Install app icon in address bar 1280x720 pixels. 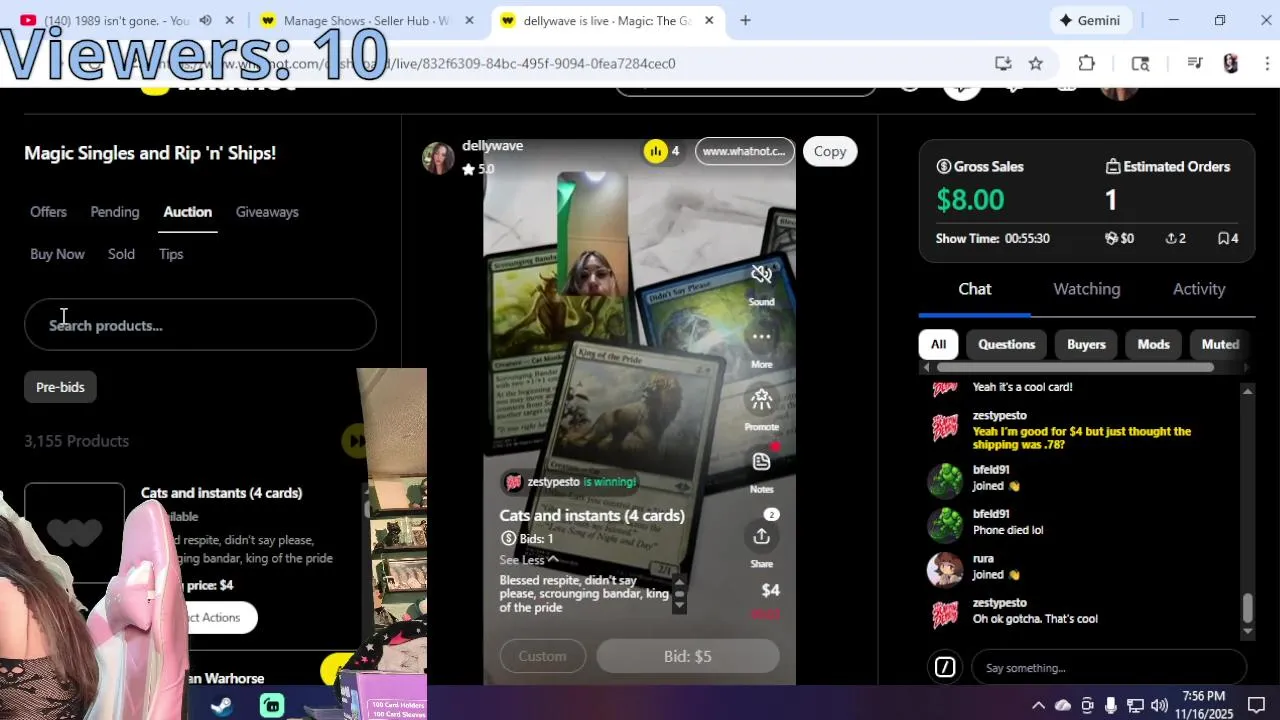point(1003,63)
